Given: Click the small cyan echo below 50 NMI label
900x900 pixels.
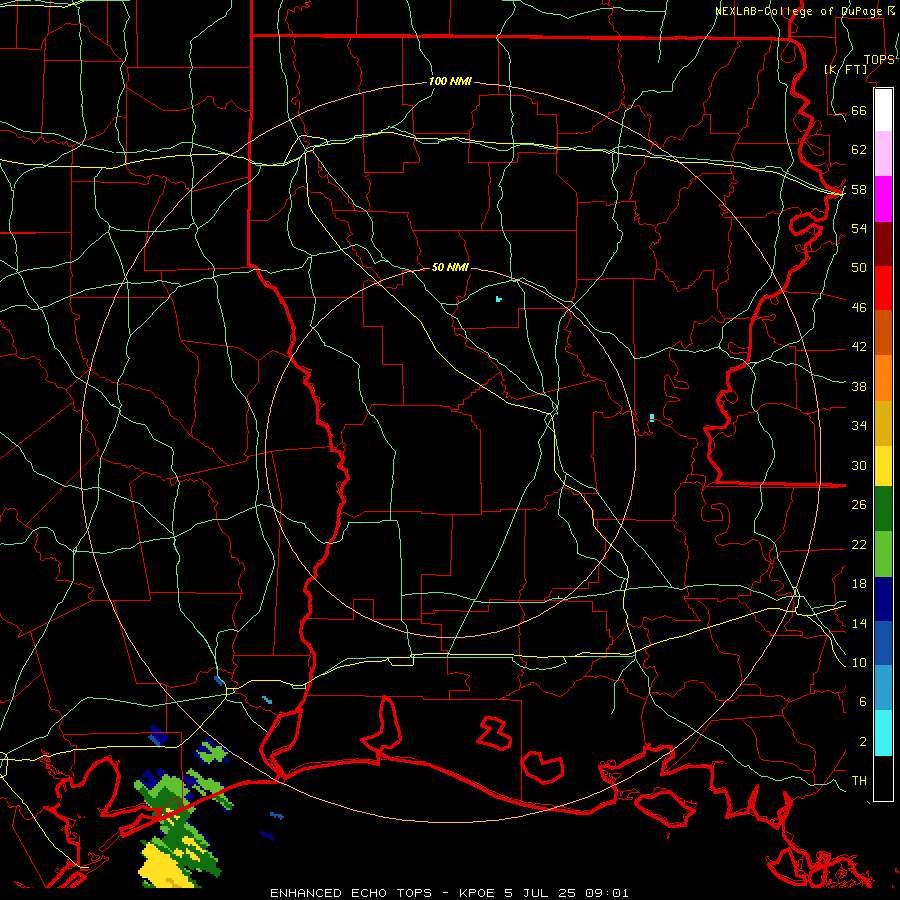Looking at the screenshot, I should coord(498,299).
